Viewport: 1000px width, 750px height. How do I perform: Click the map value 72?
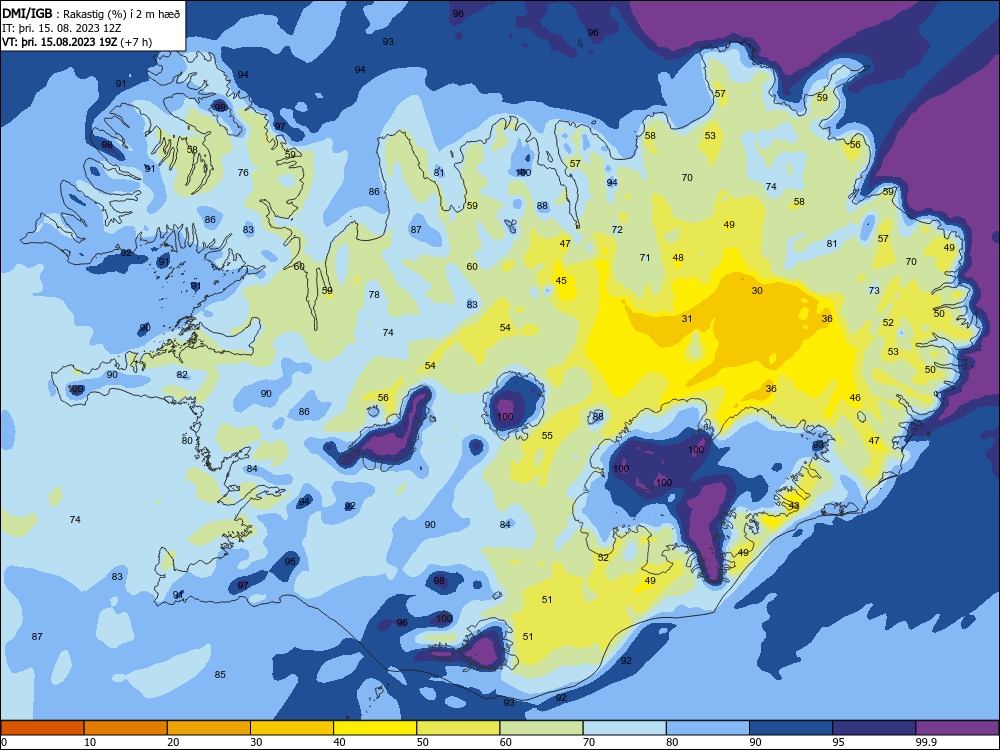[617, 230]
